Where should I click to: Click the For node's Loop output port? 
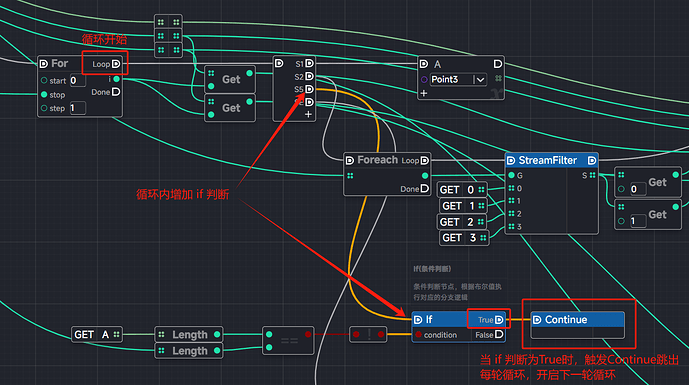[x=116, y=64]
